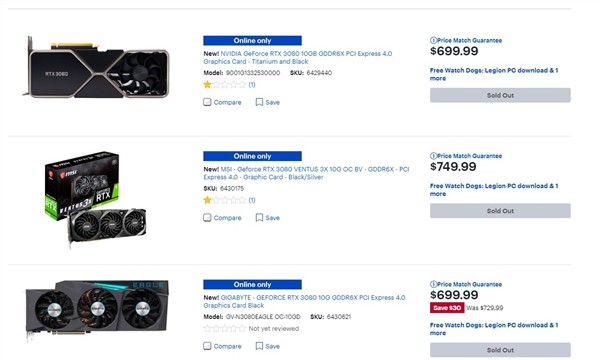Click star rating of MSI VENTUS 3X card
Image resolution: width=600 pixels, height=360 pixels.
point(225,200)
